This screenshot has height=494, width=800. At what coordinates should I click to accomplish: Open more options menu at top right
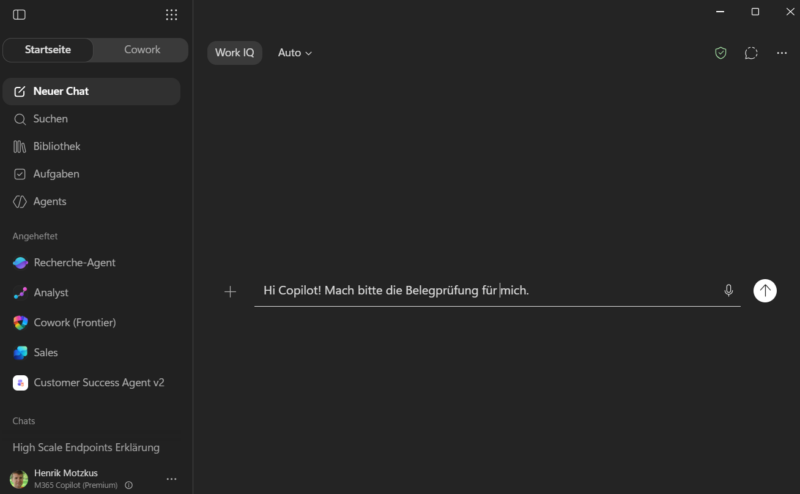(x=782, y=53)
